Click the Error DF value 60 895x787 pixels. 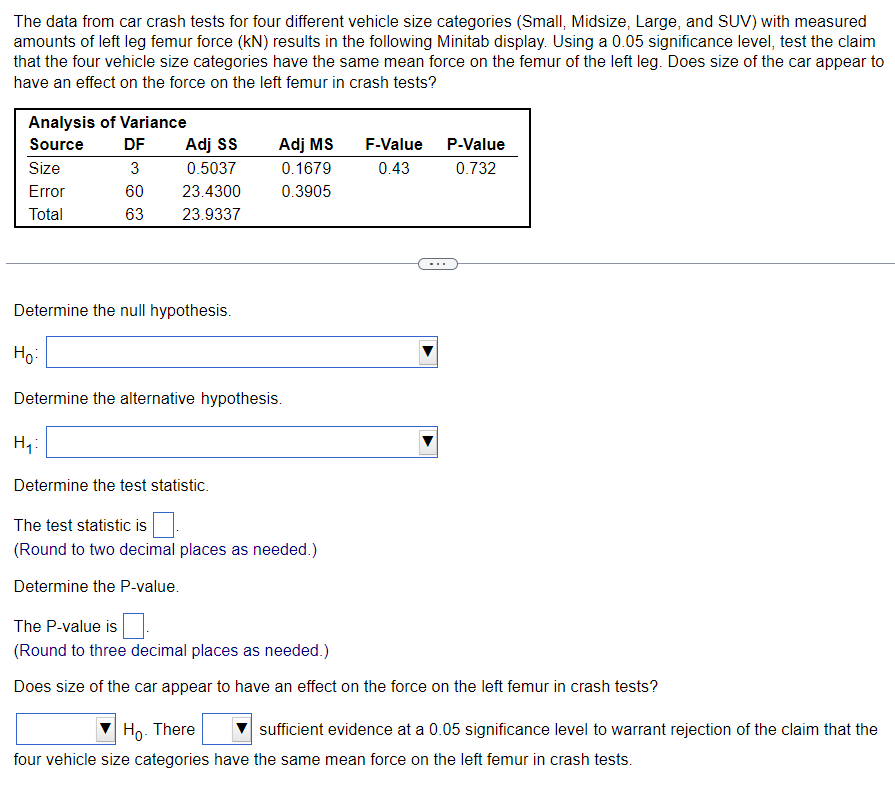(134, 191)
